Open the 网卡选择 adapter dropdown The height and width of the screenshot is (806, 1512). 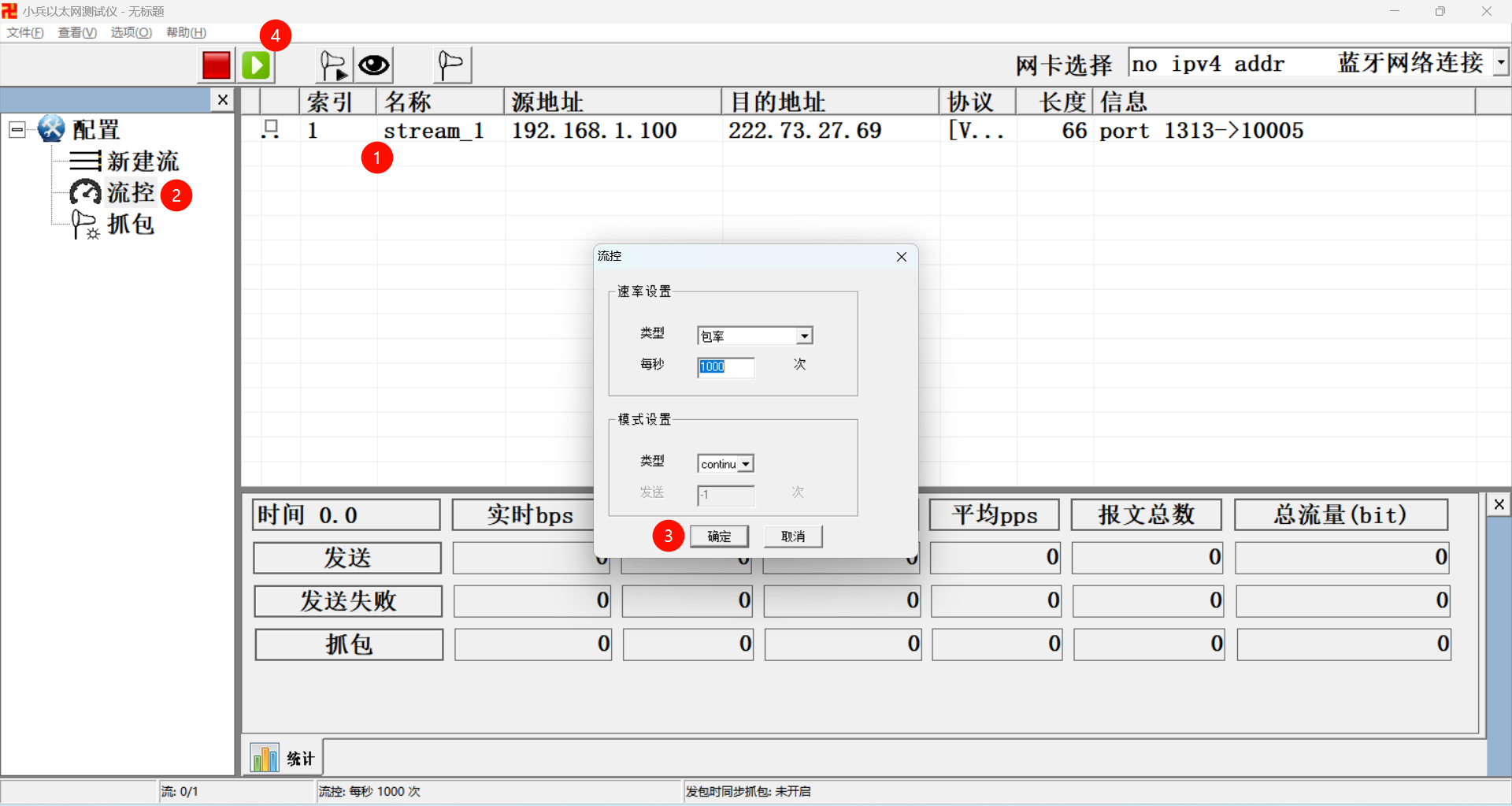1501,62
